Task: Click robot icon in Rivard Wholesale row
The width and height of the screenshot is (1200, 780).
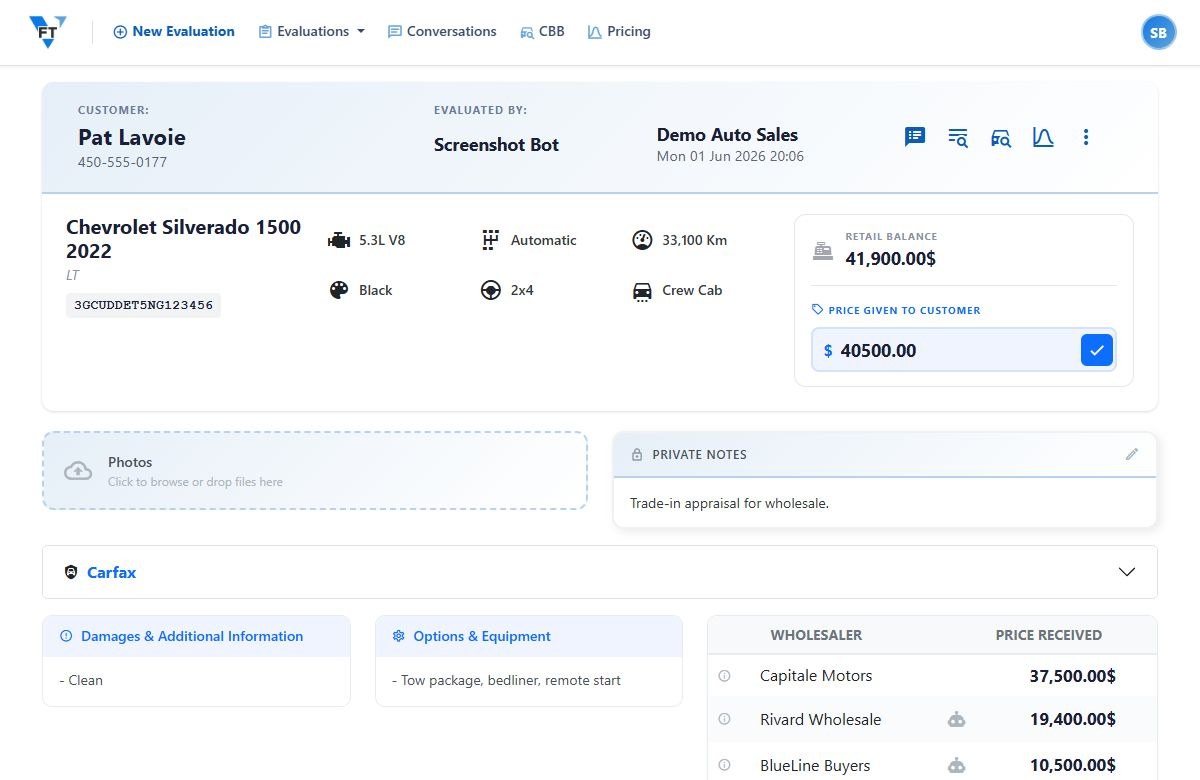Action: coord(957,719)
